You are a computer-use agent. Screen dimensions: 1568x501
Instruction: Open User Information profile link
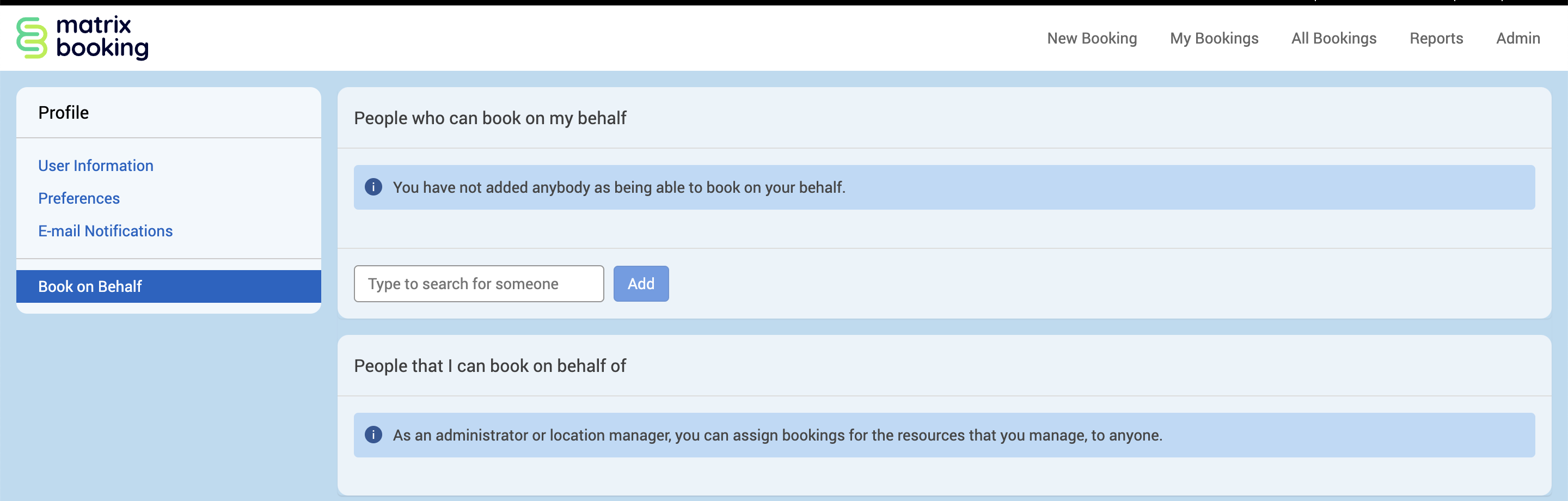tap(96, 166)
